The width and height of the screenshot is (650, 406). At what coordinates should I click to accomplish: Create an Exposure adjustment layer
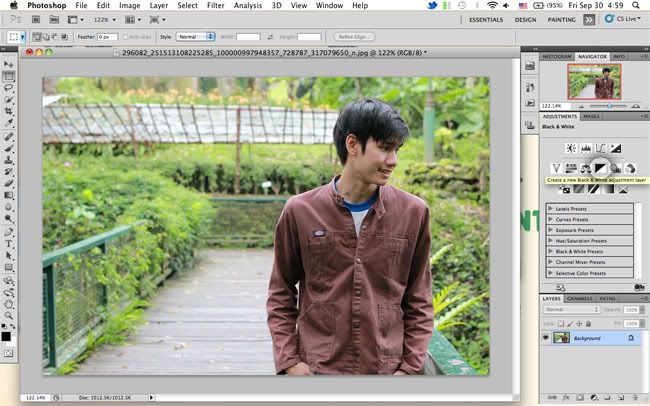pyautogui.click(x=615, y=148)
